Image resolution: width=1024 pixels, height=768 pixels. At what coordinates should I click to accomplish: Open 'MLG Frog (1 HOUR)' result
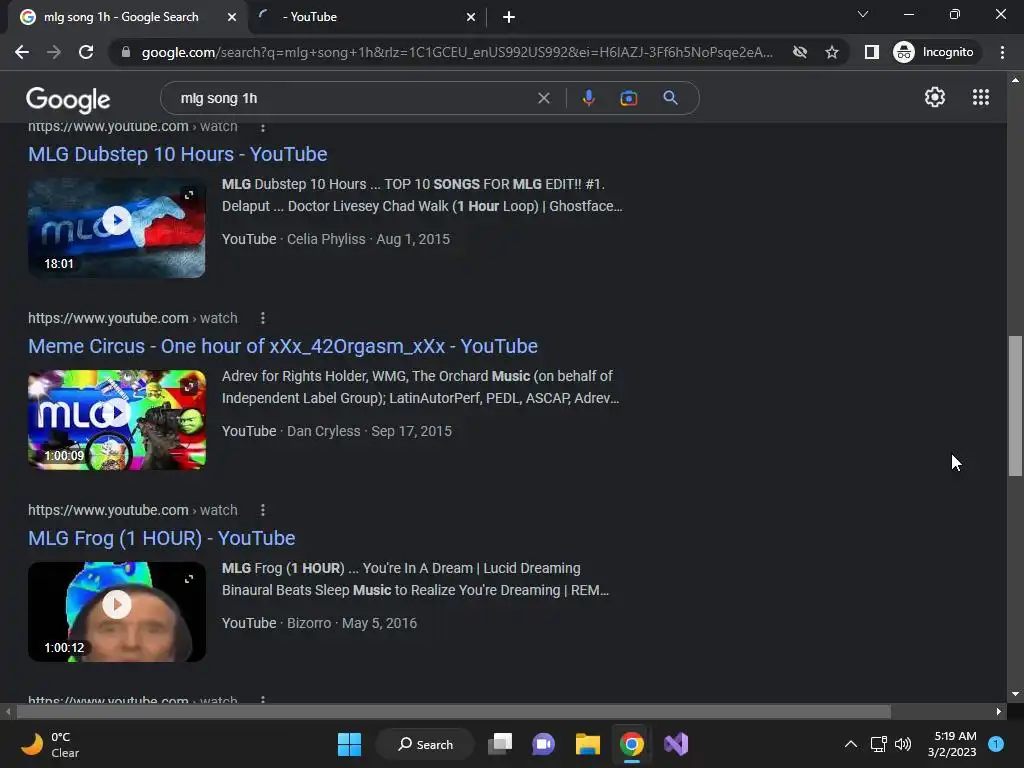161,538
